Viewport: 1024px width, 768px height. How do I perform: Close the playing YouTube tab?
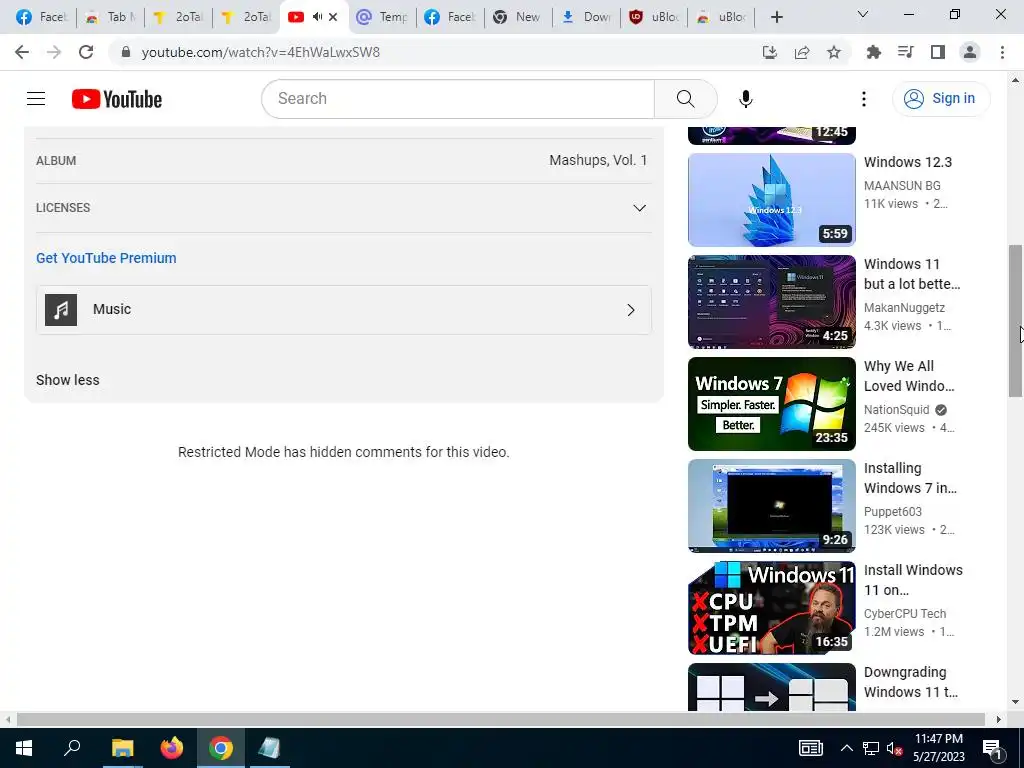pos(333,17)
